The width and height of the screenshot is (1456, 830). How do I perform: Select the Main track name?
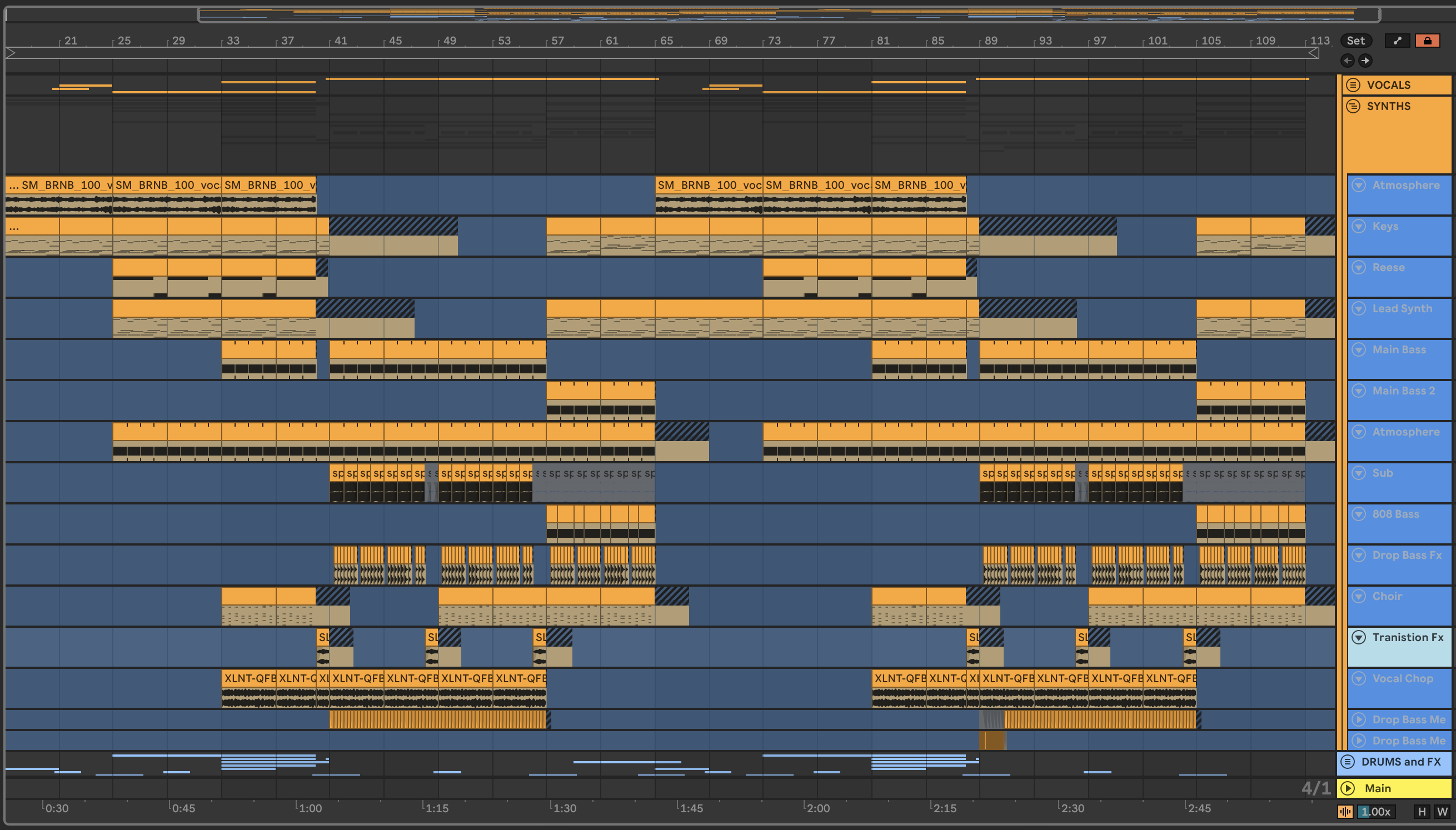click(x=1377, y=788)
